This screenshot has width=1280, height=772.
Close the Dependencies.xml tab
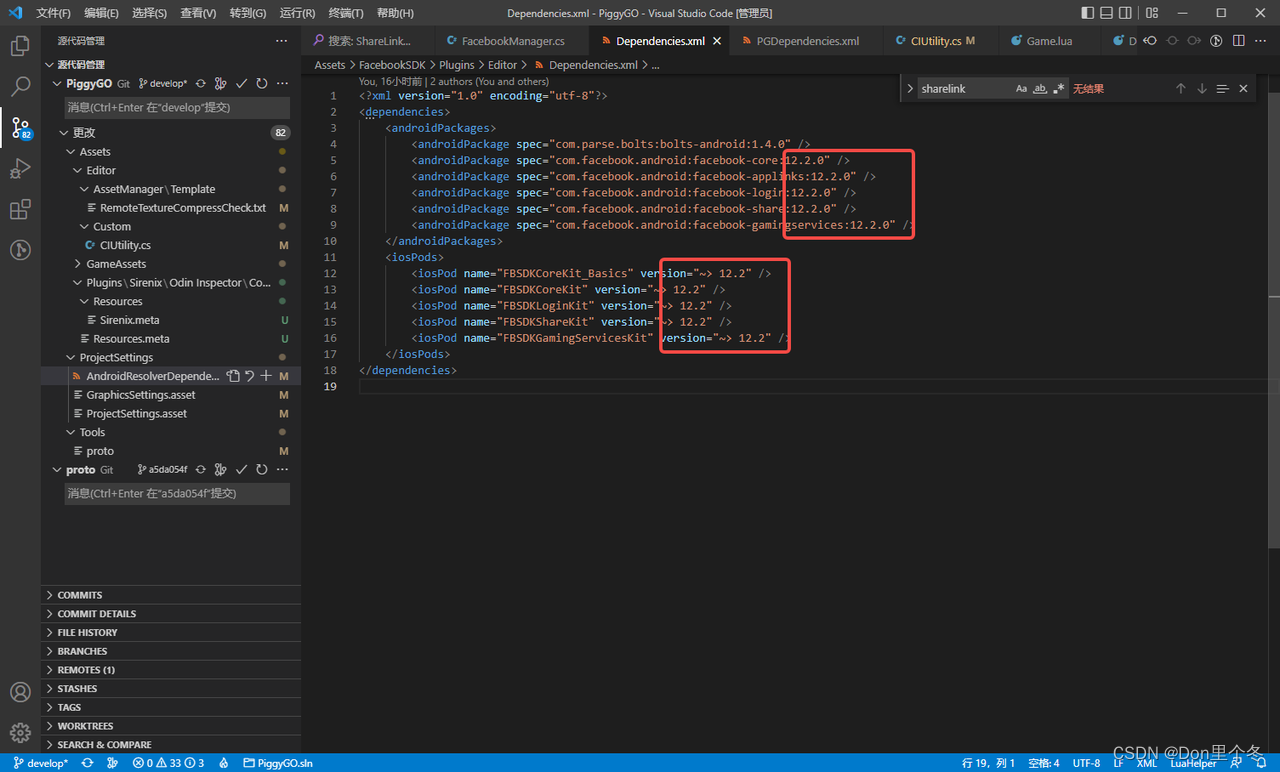coord(718,41)
